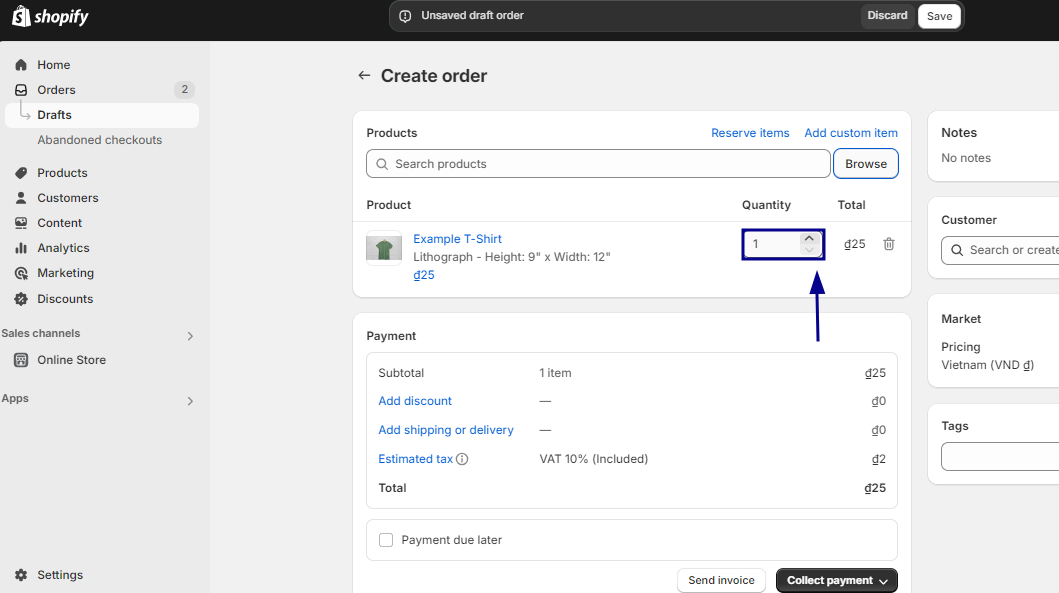Click the product search magnifier icon
The image size is (1059, 593).
click(382, 164)
